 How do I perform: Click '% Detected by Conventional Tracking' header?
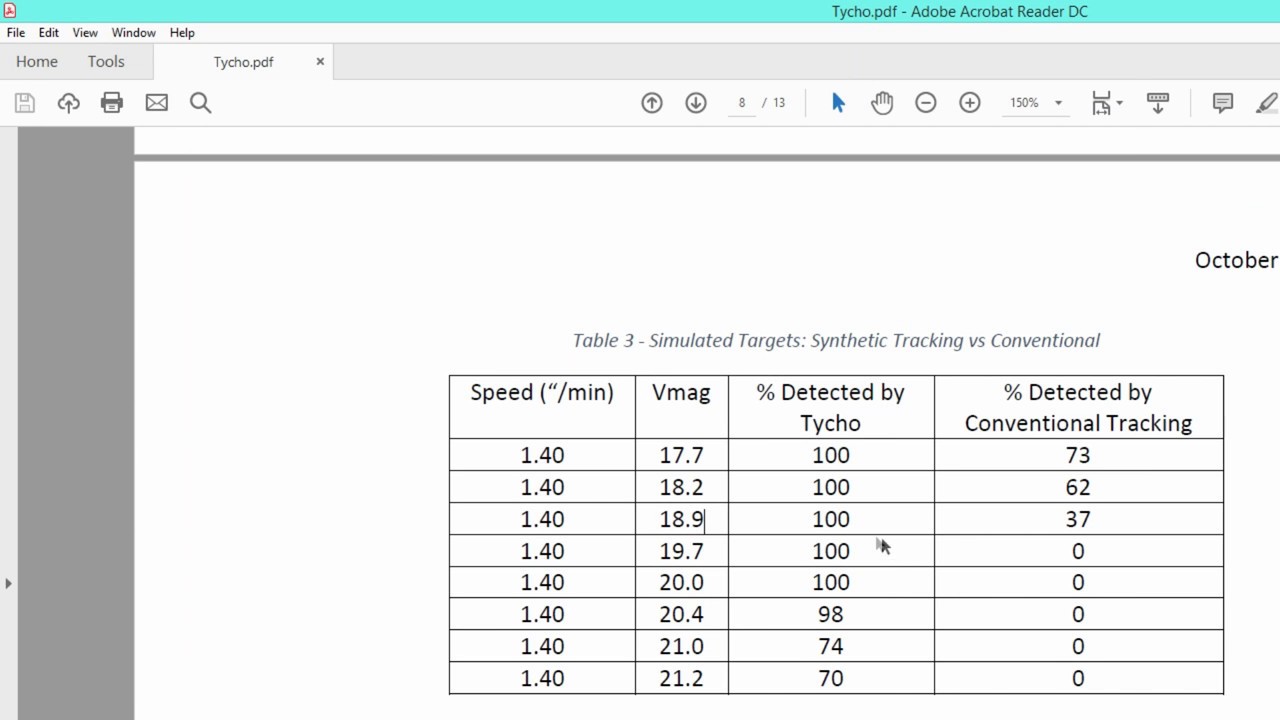(1078, 407)
